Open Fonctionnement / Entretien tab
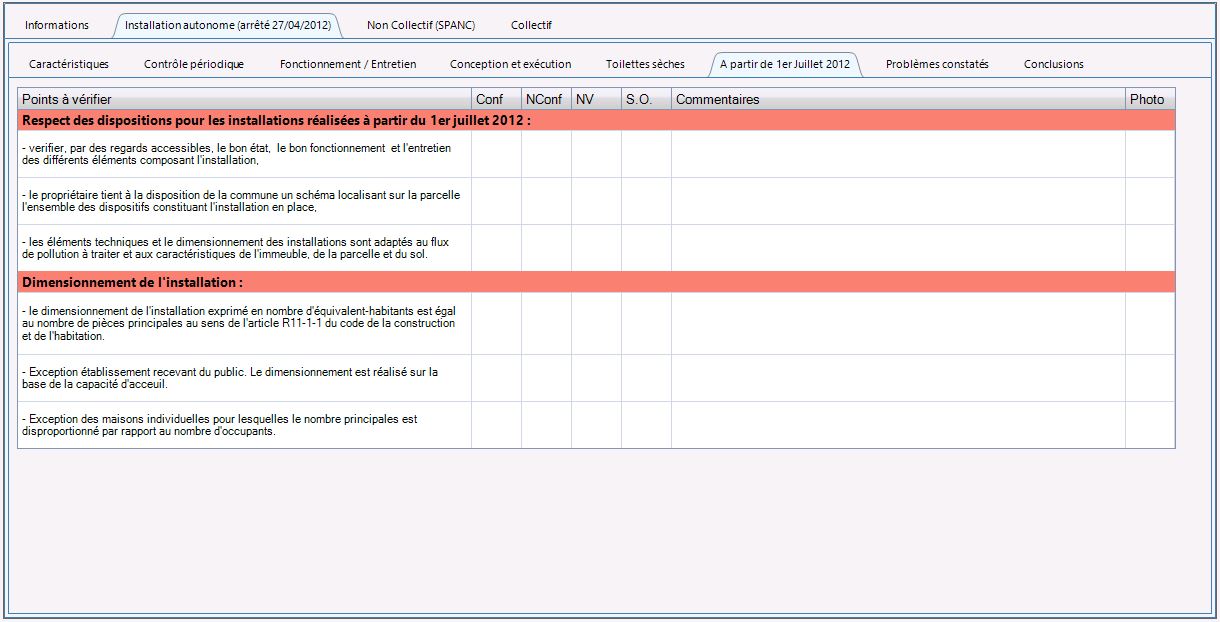Viewport: 1220px width, 622px height. click(348, 64)
